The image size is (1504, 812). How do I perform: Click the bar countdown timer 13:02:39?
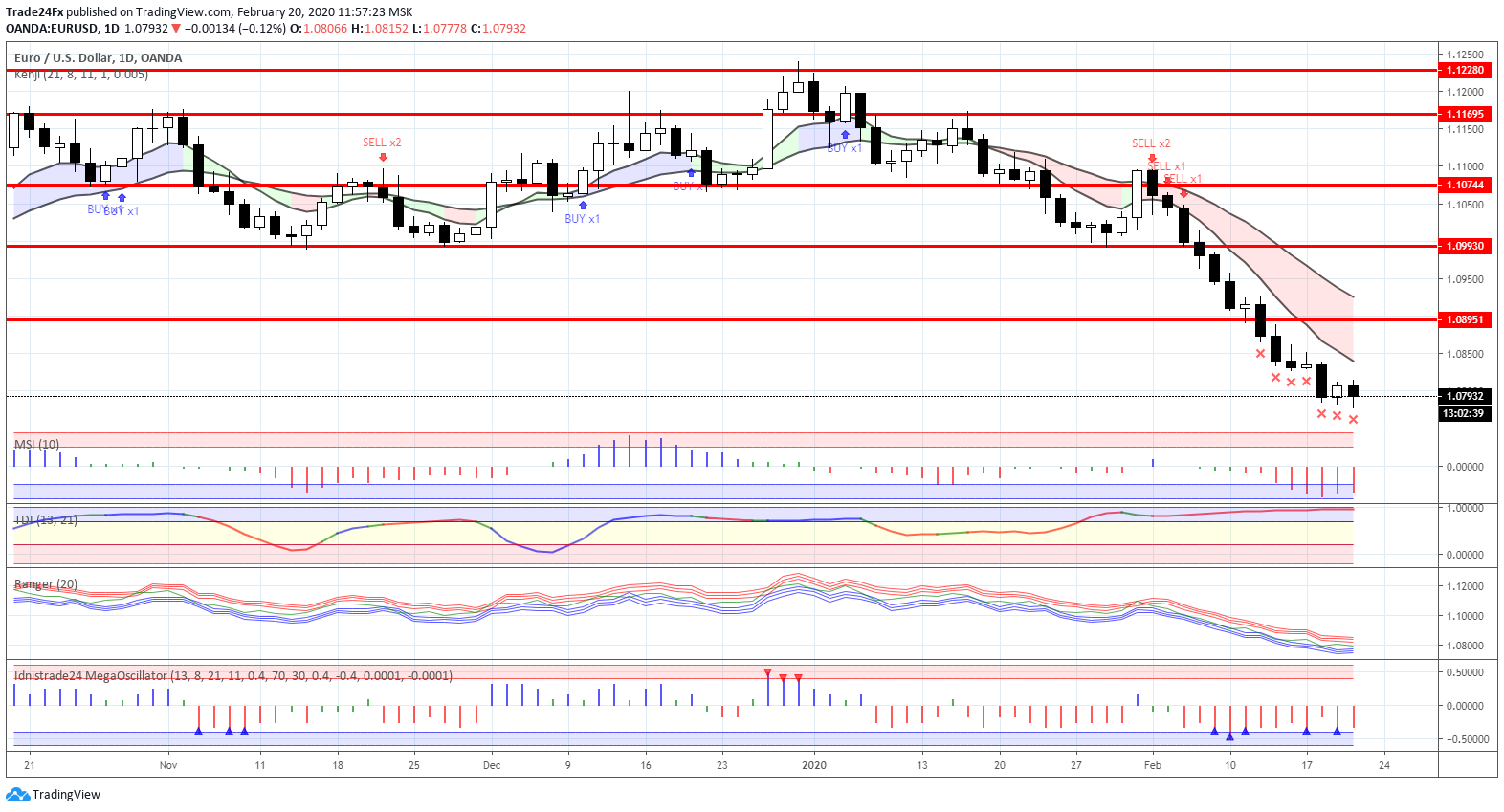[x=1465, y=414]
